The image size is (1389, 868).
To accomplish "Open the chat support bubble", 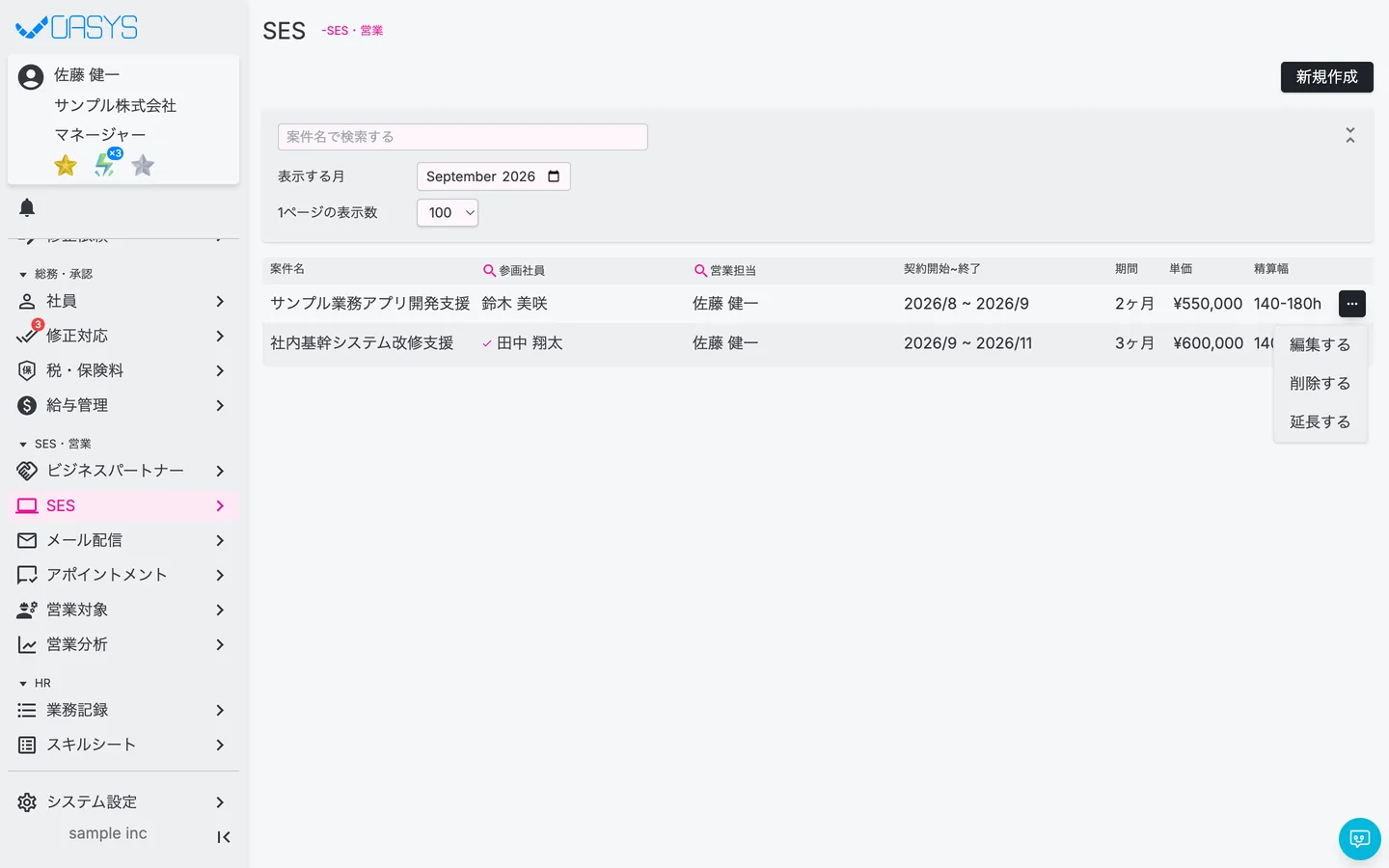I will click(1360, 839).
